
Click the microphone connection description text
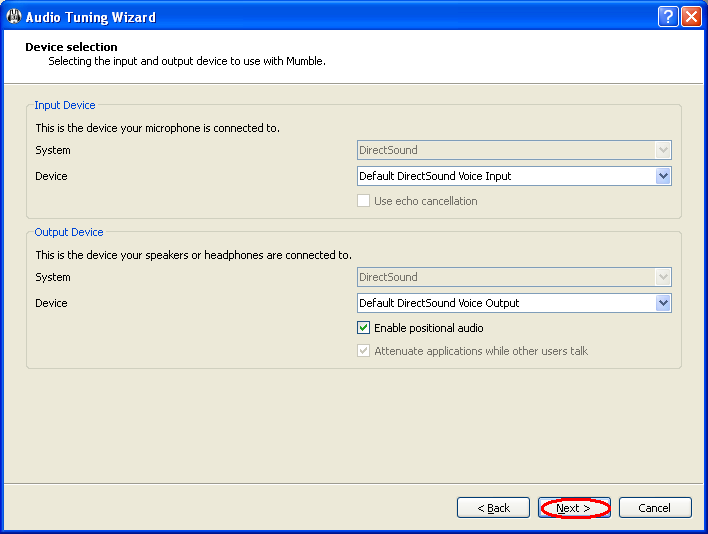tap(157, 128)
